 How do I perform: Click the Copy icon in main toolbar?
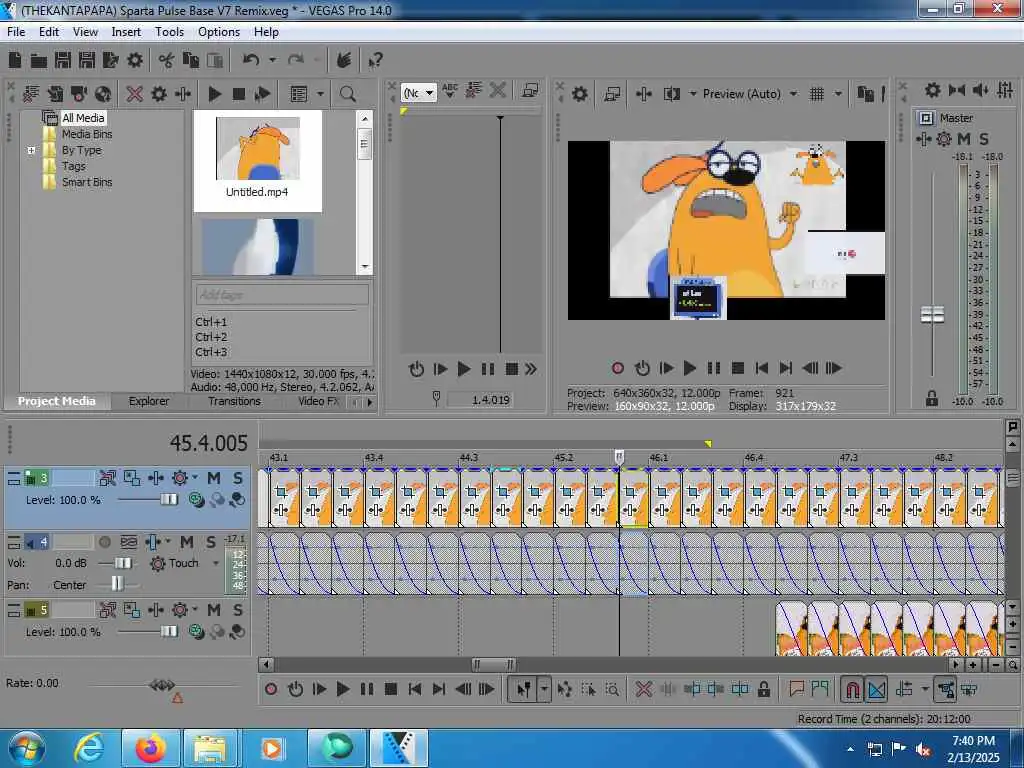point(191,61)
